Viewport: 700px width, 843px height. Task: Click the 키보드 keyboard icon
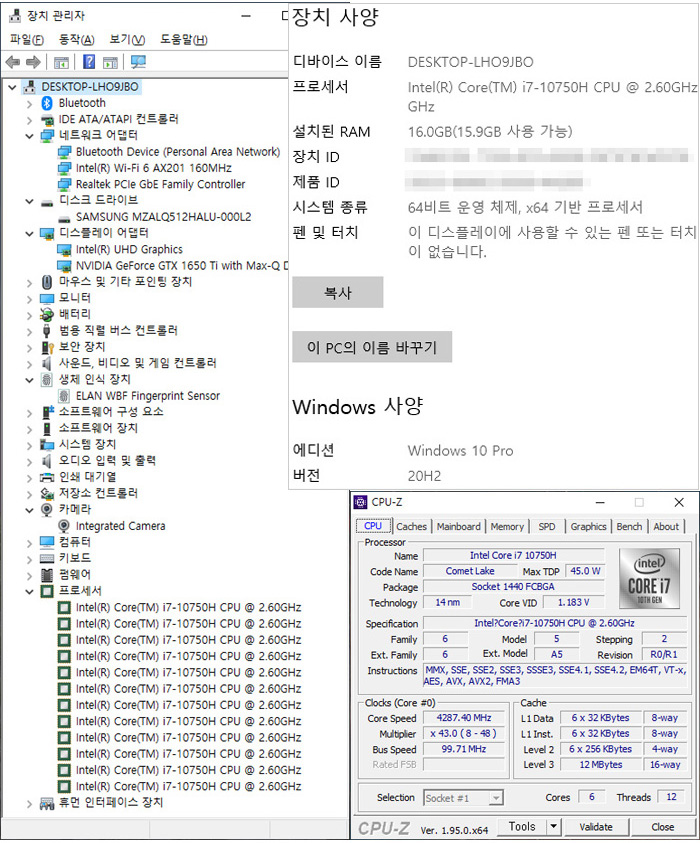(47, 559)
